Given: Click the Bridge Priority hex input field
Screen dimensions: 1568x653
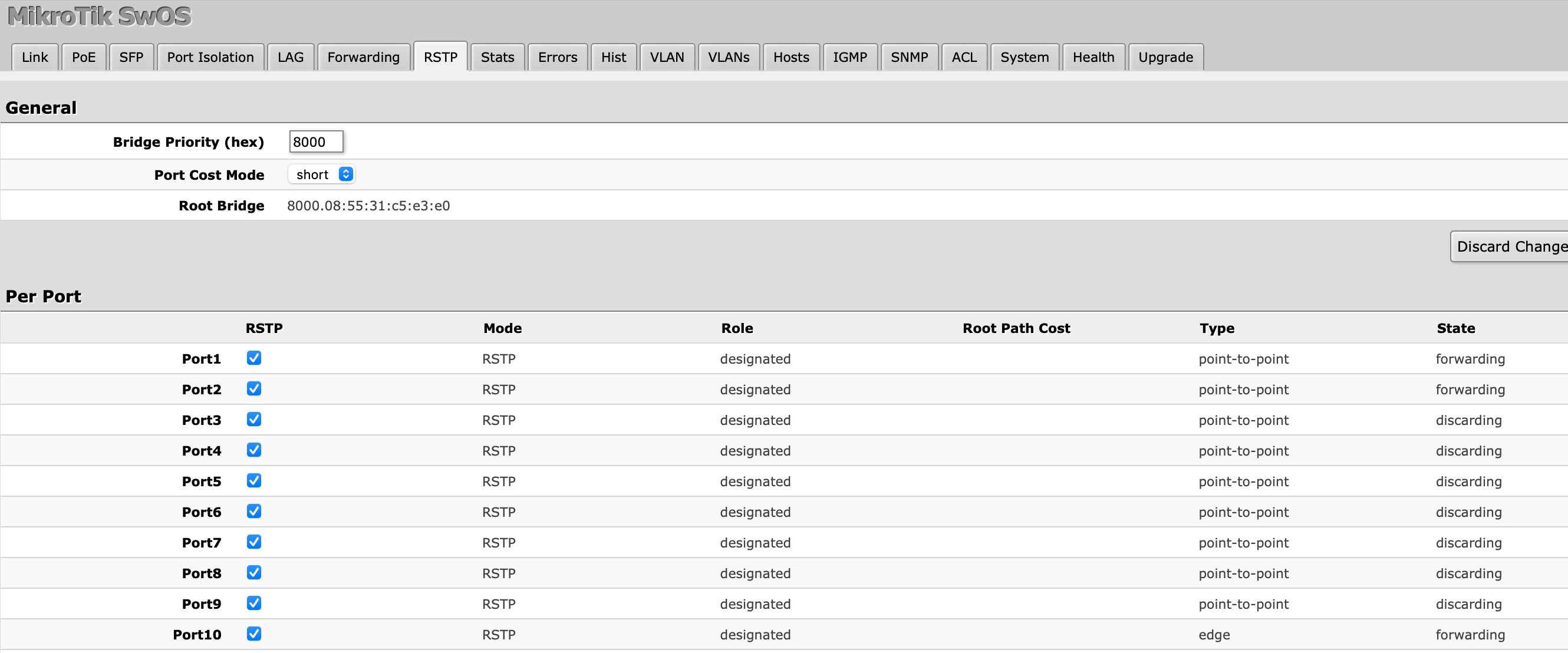Looking at the screenshot, I should (x=316, y=142).
